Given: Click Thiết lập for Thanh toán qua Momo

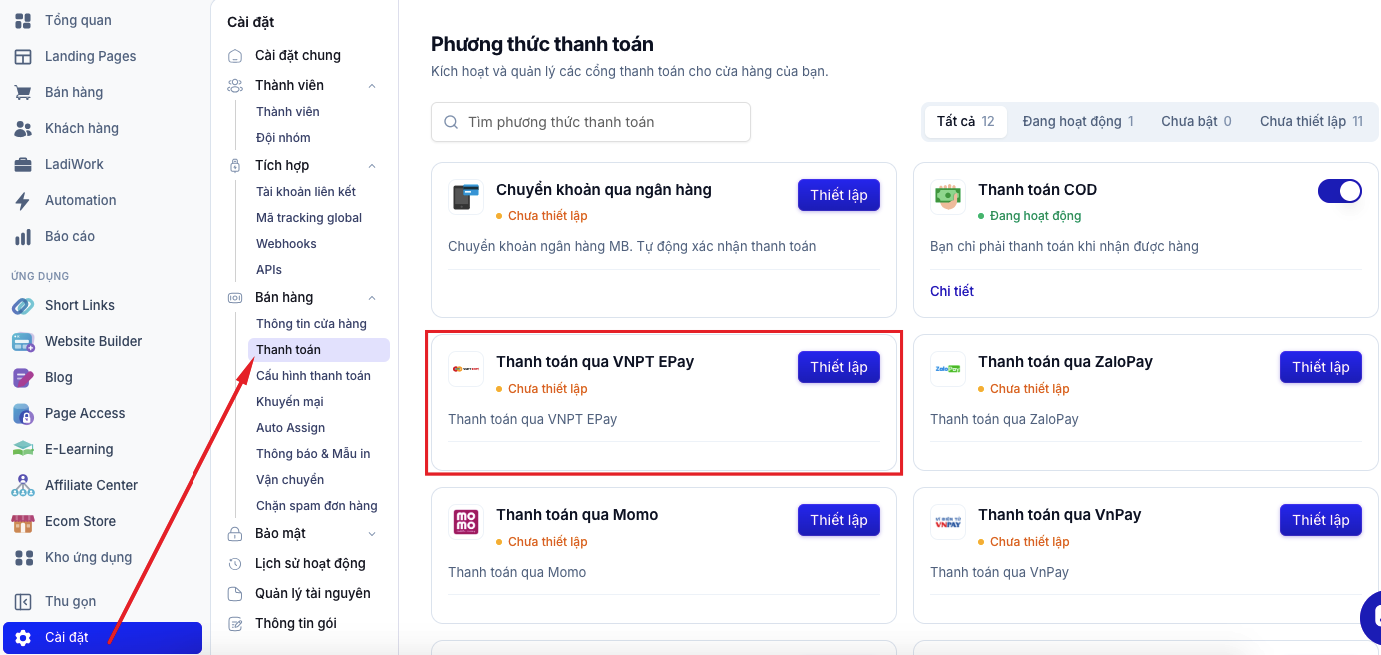Looking at the screenshot, I should click(839, 520).
